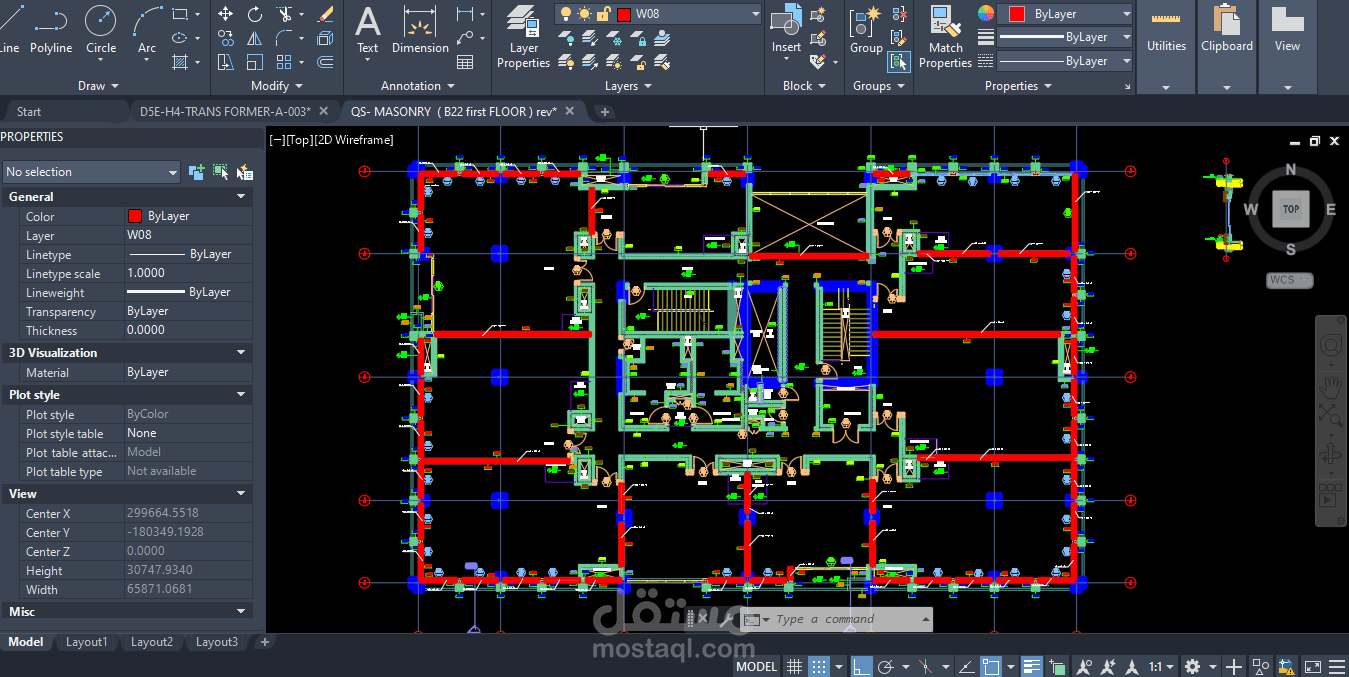Click the red layer color swatch next to W08

coord(624,14)
